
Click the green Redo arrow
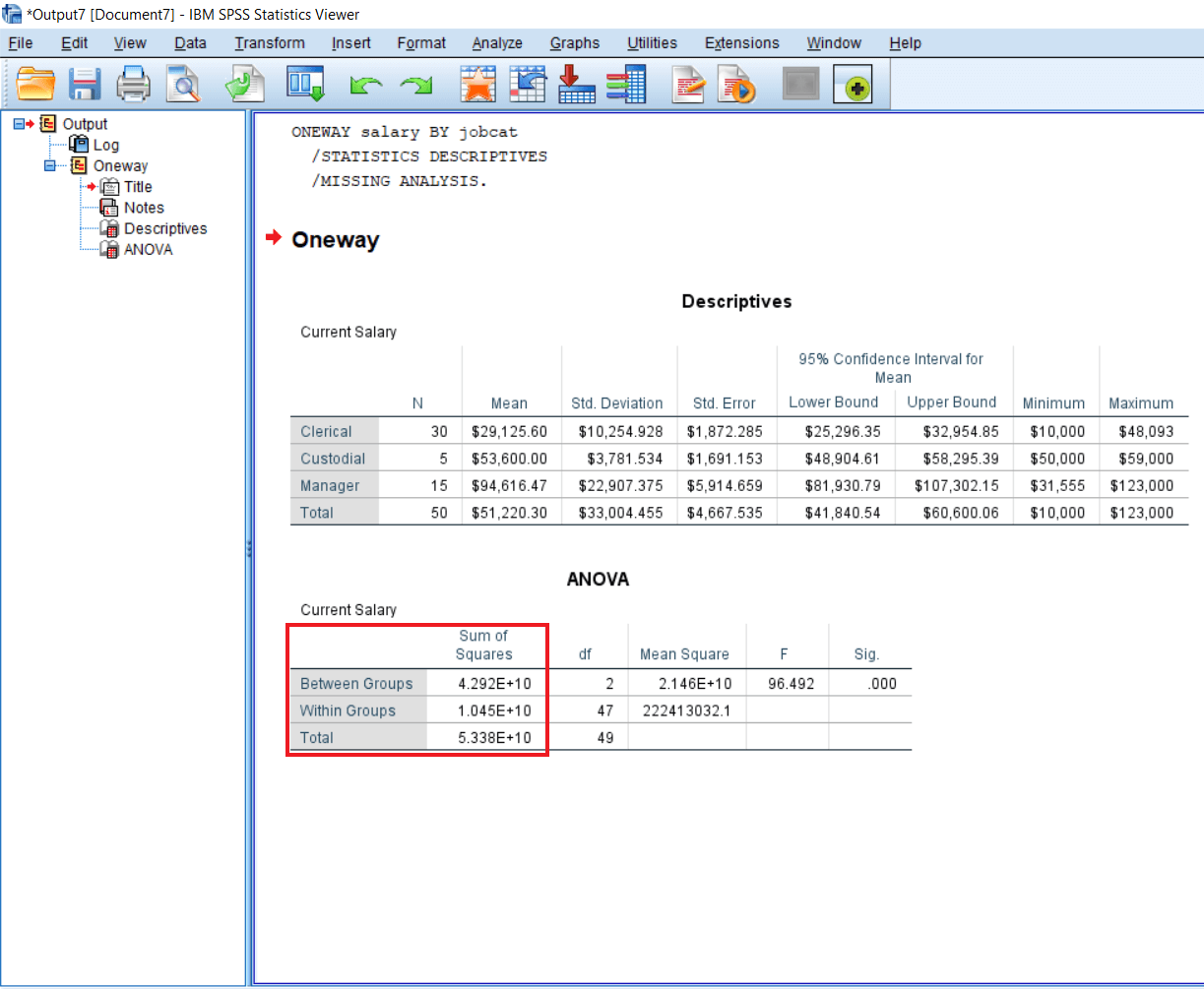(416, 87)
